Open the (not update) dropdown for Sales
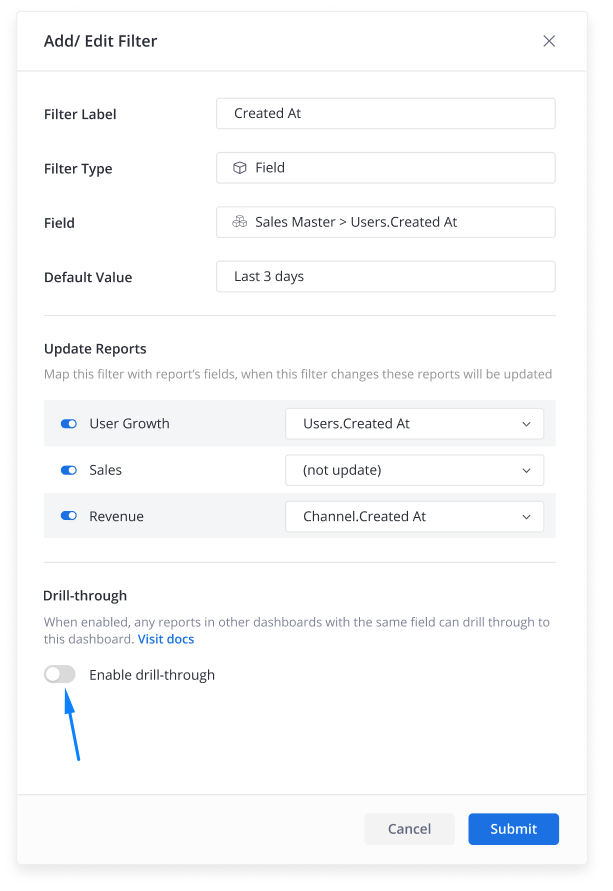The image size is (613, 891). coord(414,470)
